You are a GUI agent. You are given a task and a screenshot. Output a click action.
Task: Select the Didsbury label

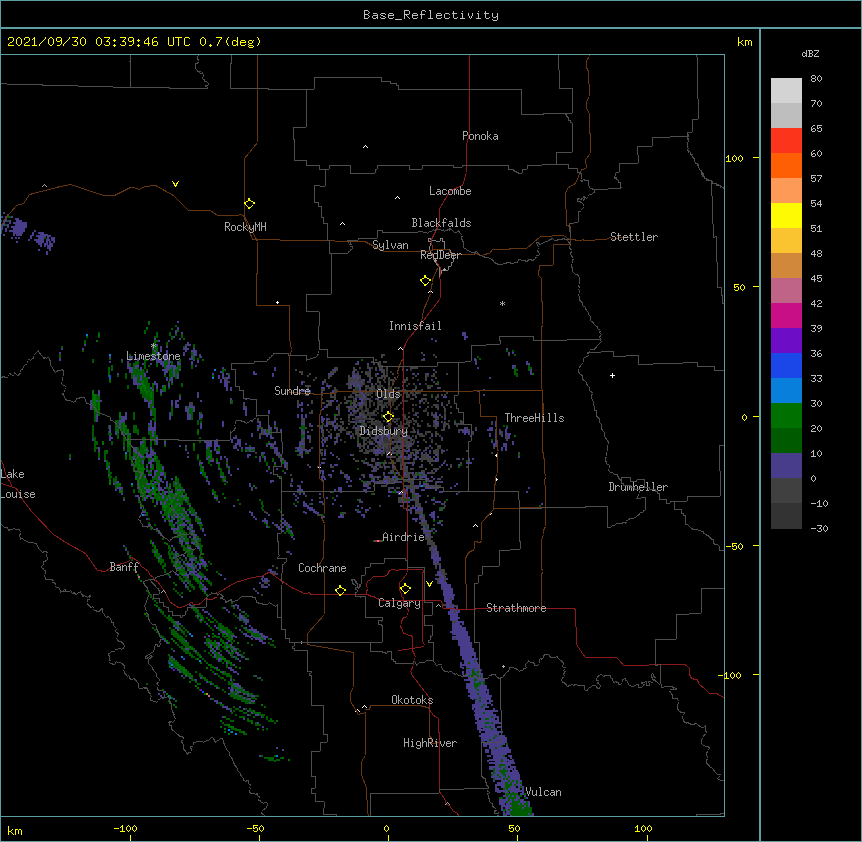click(384, 431)
